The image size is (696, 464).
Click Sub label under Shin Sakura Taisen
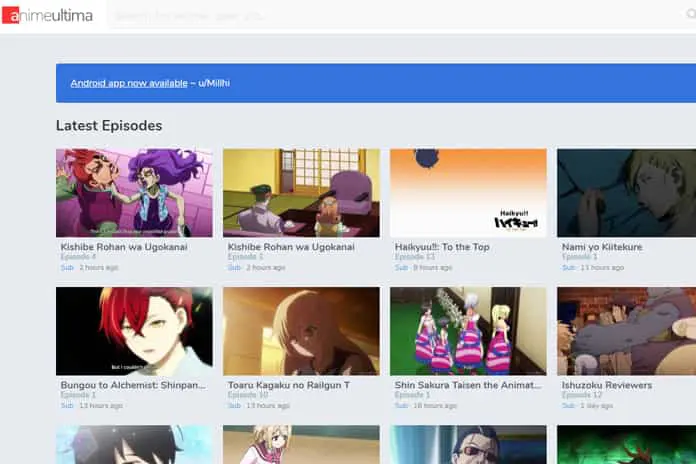[x=401, y=406]
